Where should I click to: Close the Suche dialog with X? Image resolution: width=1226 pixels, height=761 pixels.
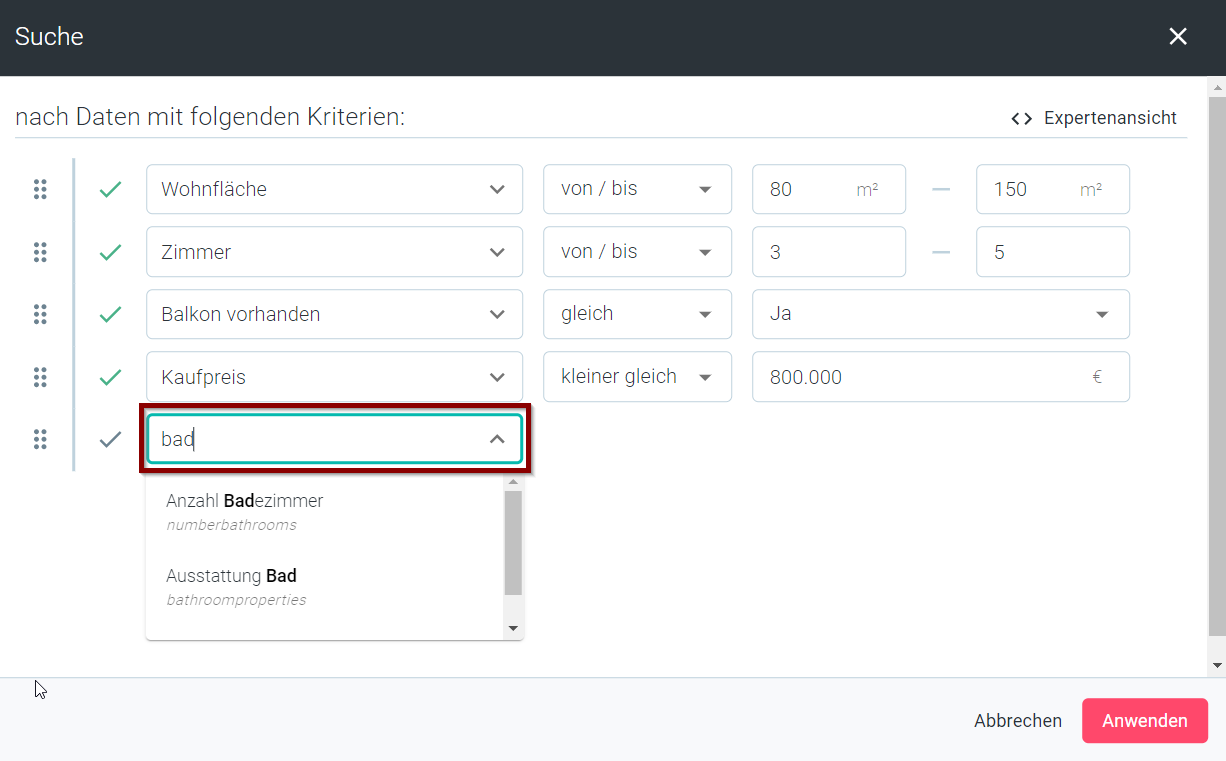tap(1178, 37)
